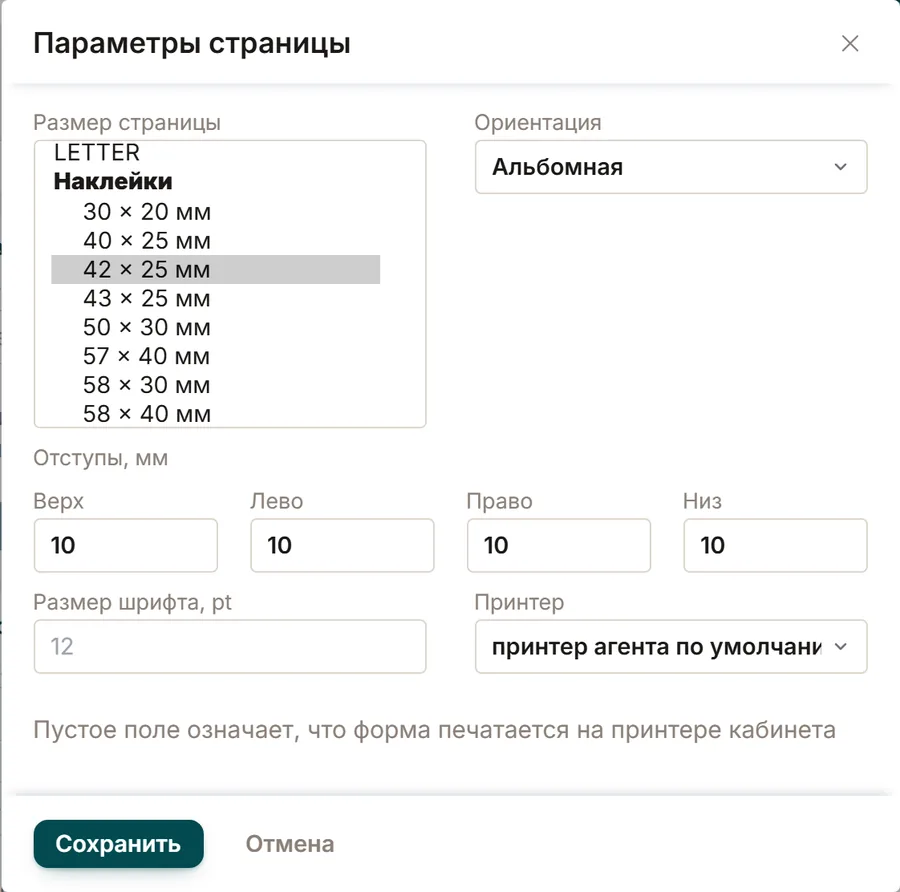The height and width of the screenshot is (892, 900).
Task: Close the Параметры страницы dialog
Action: point(849,43)
